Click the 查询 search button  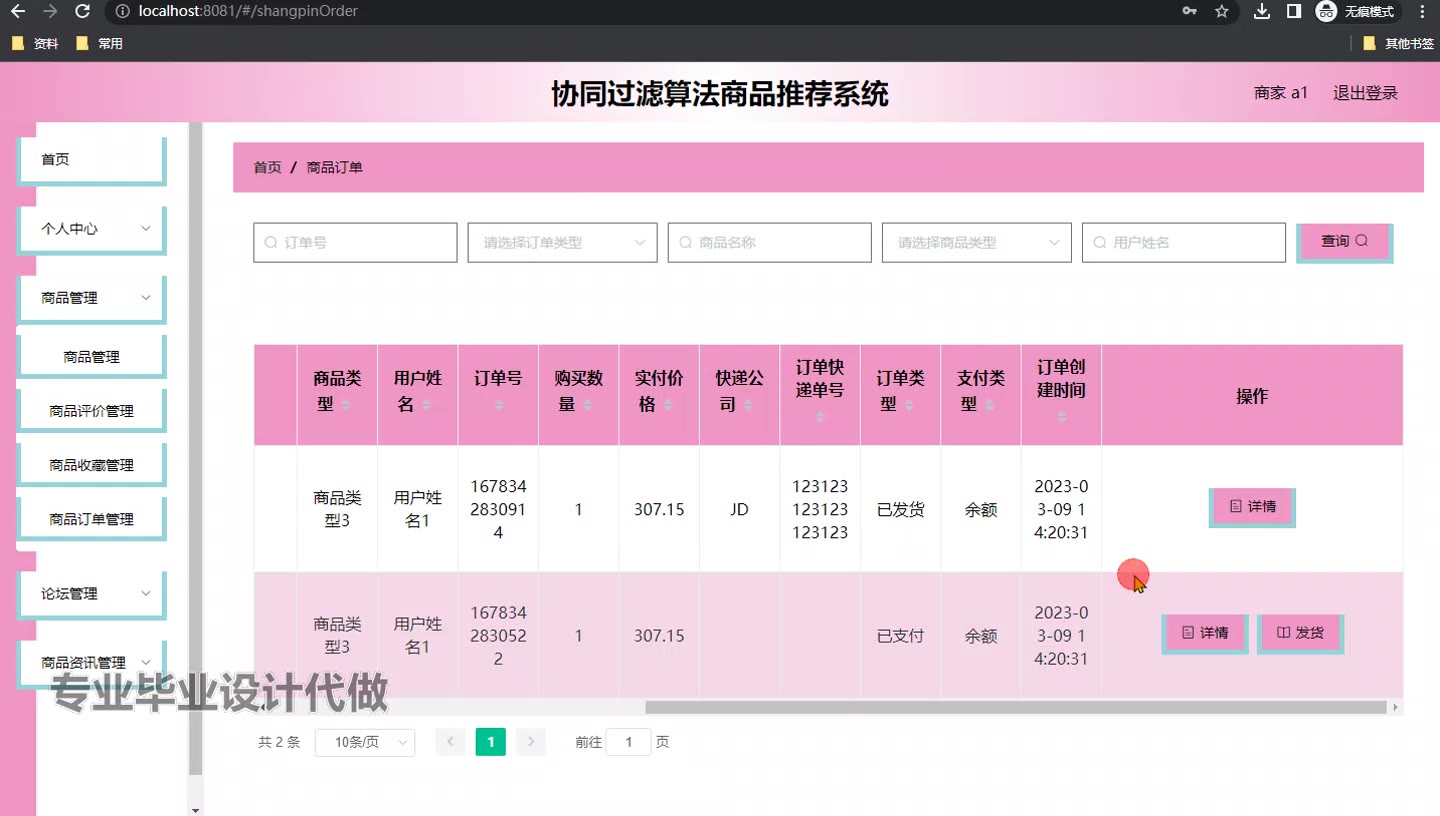(1344, 242)
